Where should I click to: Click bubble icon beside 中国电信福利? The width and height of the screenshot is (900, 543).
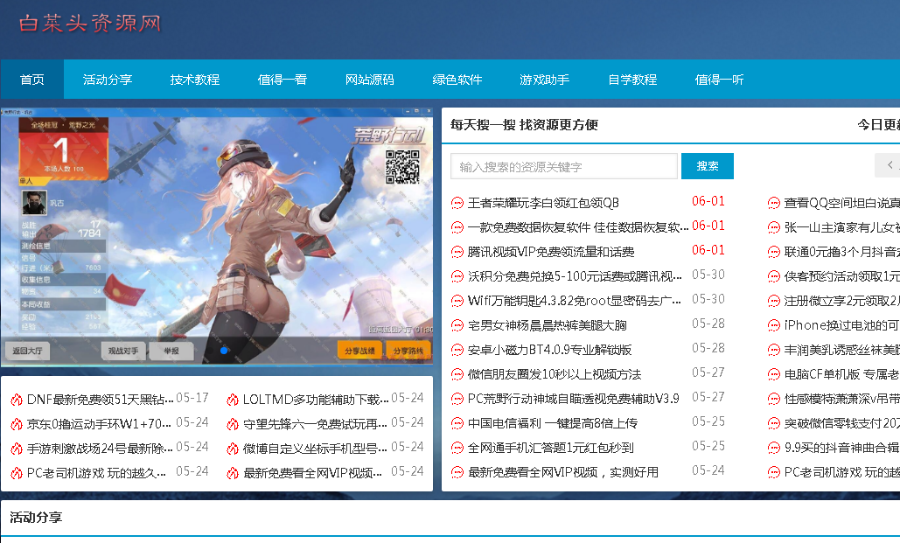point(457,424)
